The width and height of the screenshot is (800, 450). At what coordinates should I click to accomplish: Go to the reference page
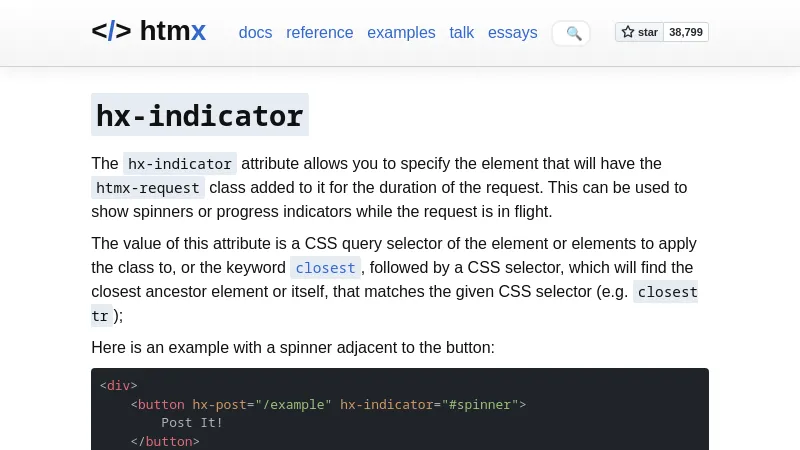tap(319, 32)
